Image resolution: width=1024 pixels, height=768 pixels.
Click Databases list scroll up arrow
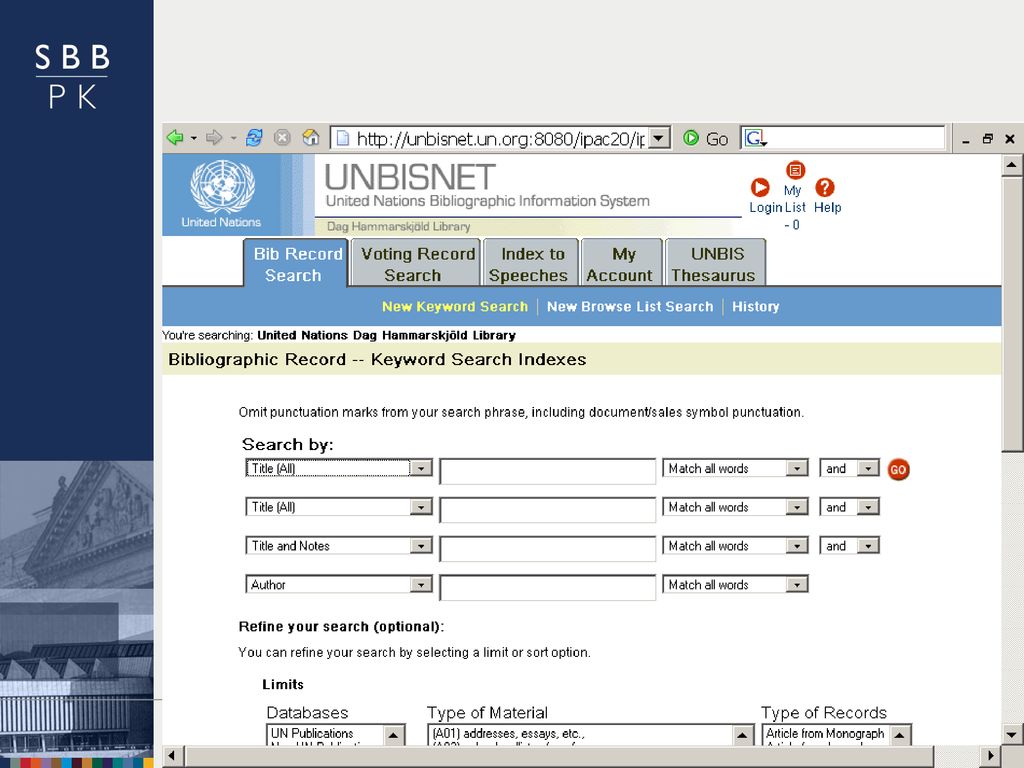click(393, 735)
